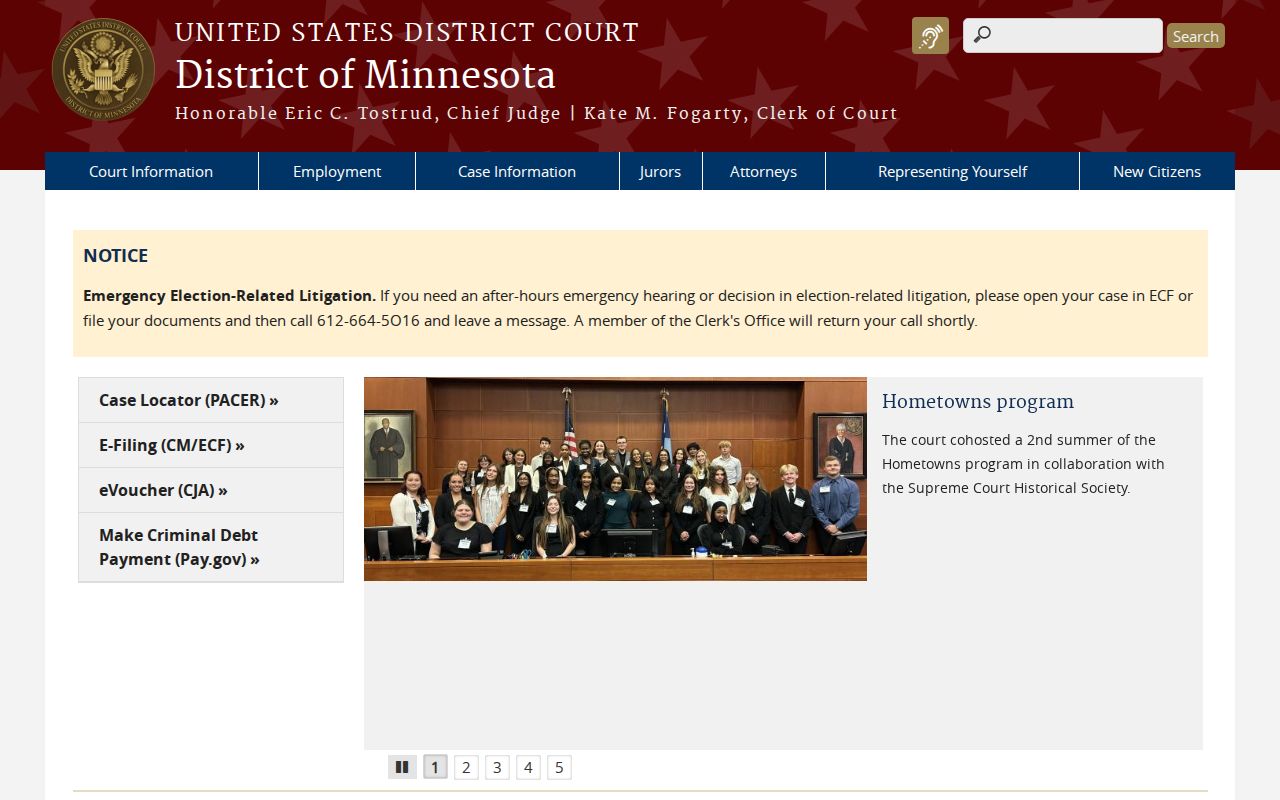Open the Hometowns program headline

tap(978, 401)
